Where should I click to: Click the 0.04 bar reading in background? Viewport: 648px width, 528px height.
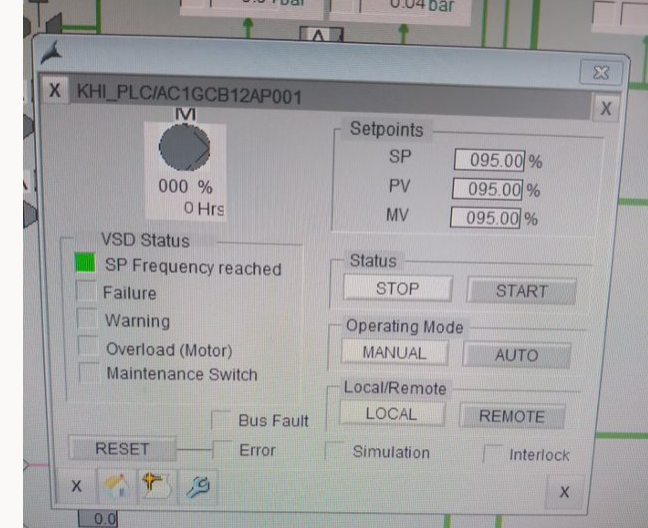(422, 6)
